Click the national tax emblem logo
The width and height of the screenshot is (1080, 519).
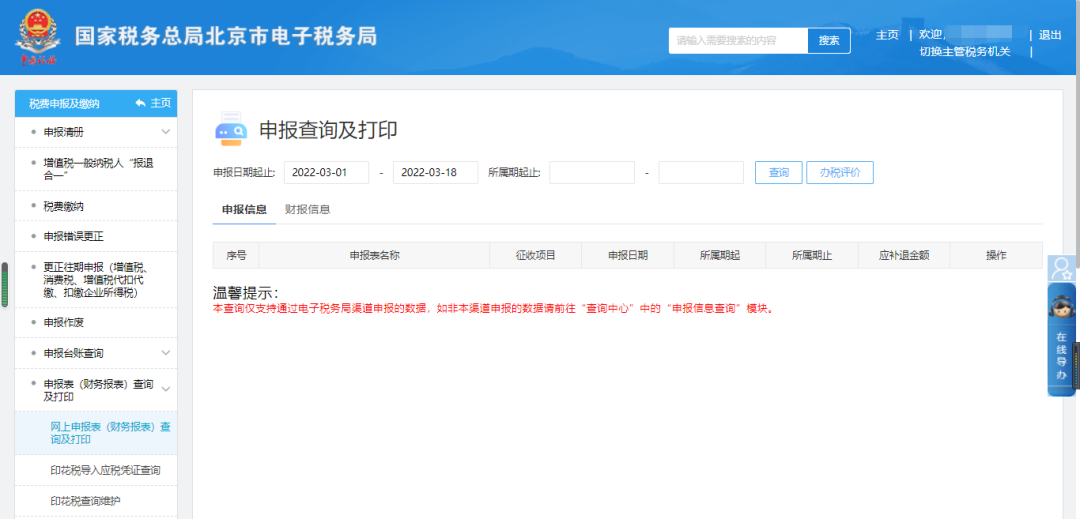36,36
